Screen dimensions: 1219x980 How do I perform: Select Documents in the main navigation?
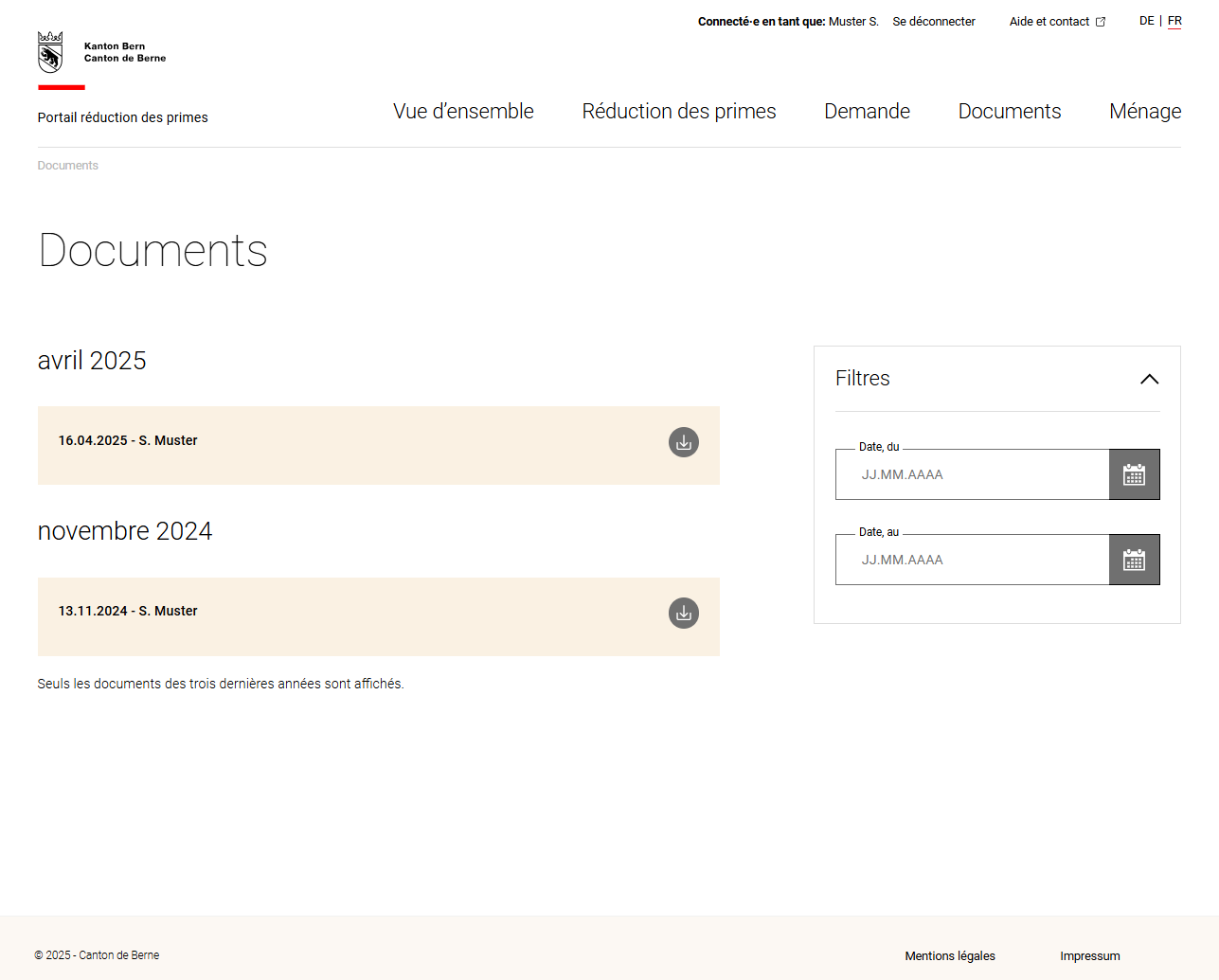(1009, 111)
